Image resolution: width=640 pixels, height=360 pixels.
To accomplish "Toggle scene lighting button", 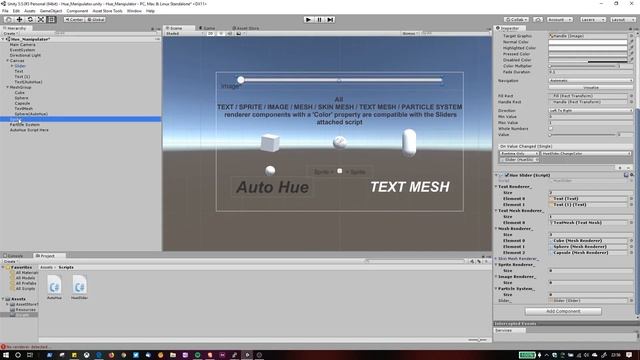I will click(x=221, y=33).
